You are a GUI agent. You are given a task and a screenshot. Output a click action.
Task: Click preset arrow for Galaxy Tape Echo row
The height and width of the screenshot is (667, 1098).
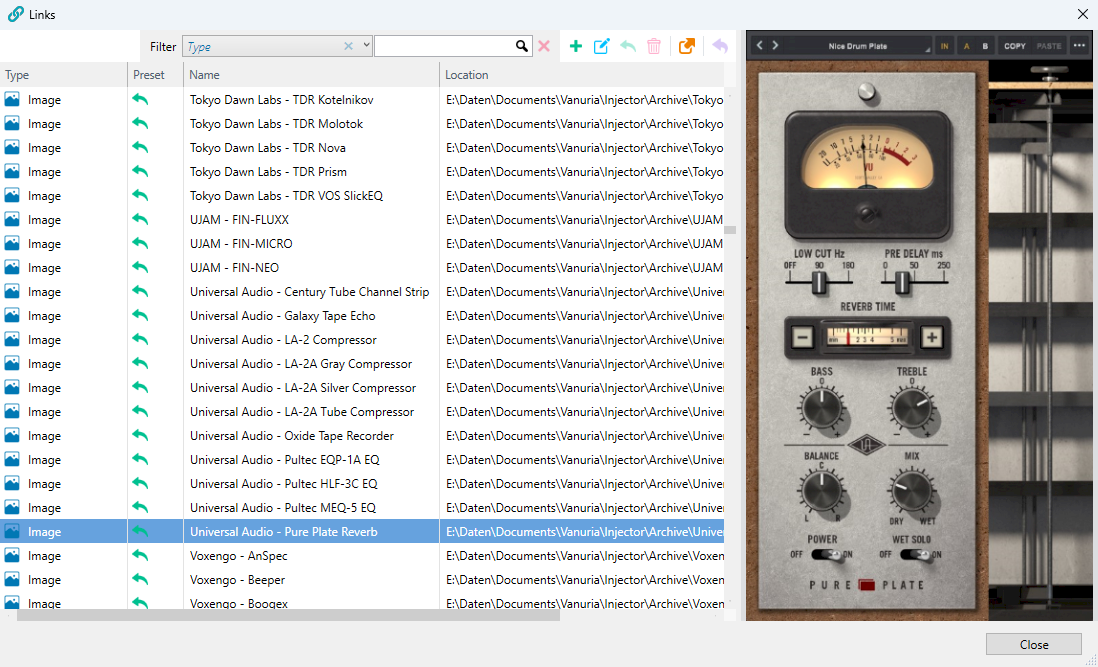pyautogui.click(x=140, y=316)
